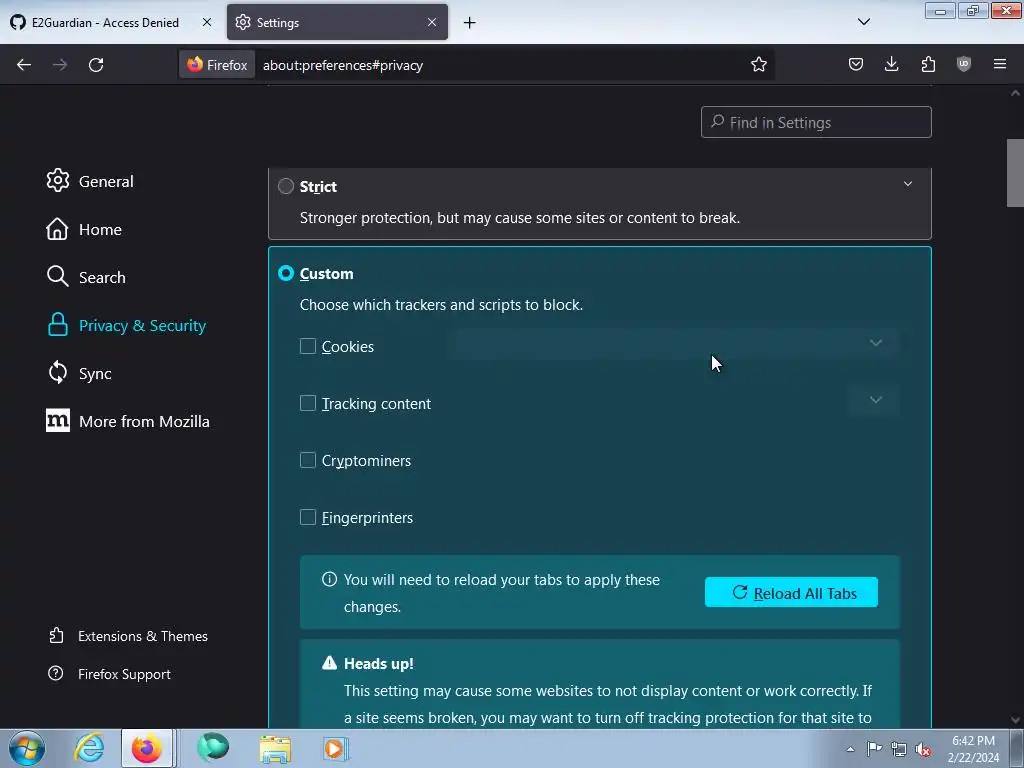This screenshot has height=768, width=1024.
Task: Enable the Fingerprinters checkbox
Action: coord(308,517)
